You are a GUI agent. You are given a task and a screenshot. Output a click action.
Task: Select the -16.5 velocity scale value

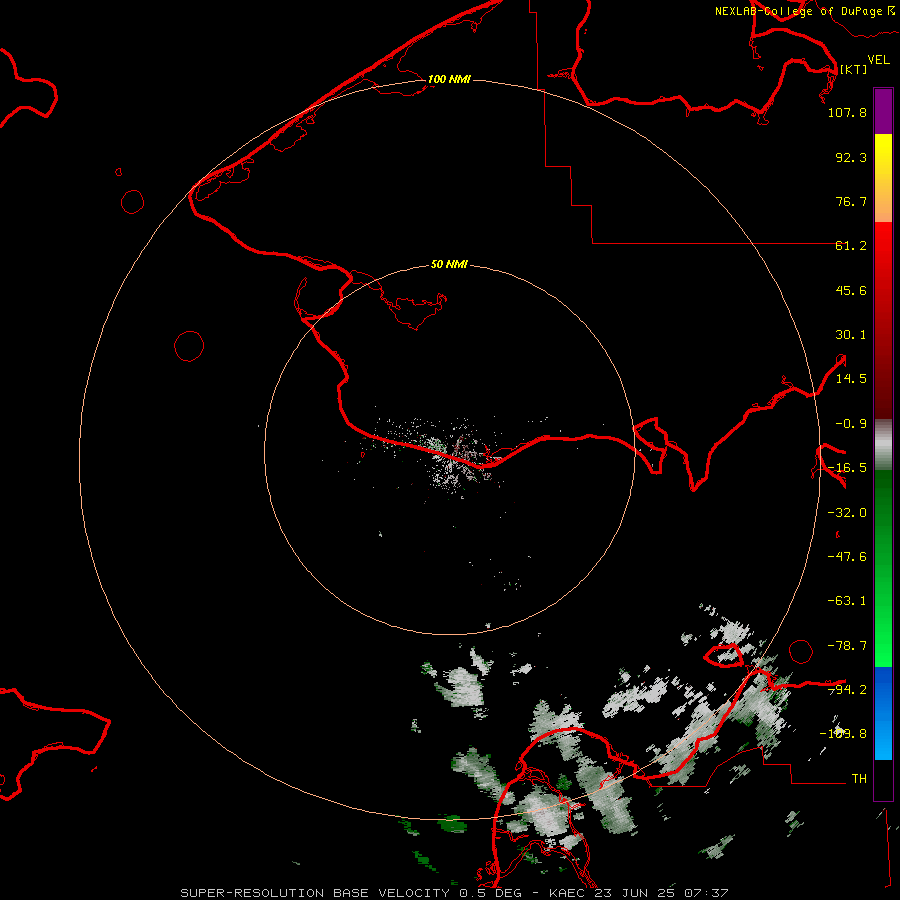coord(847,468)
